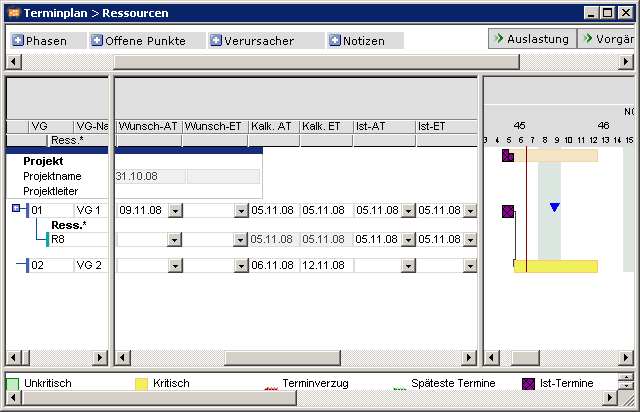The width and height of the screenshot is (640, 412).
Task: Click the project summary bar in Gantt
Action: coord(556,155)
